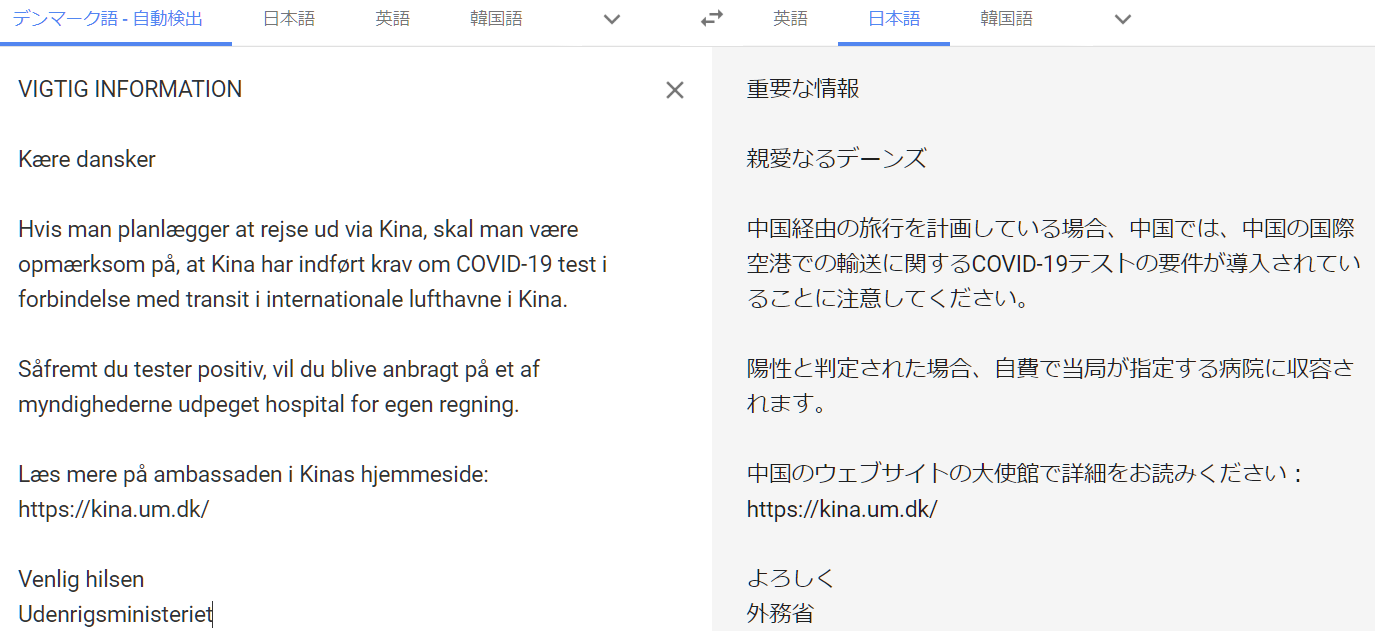Swap source and target languages
Image resolution: width=1375 pixels, height=631 pixels.
(711, 19)
